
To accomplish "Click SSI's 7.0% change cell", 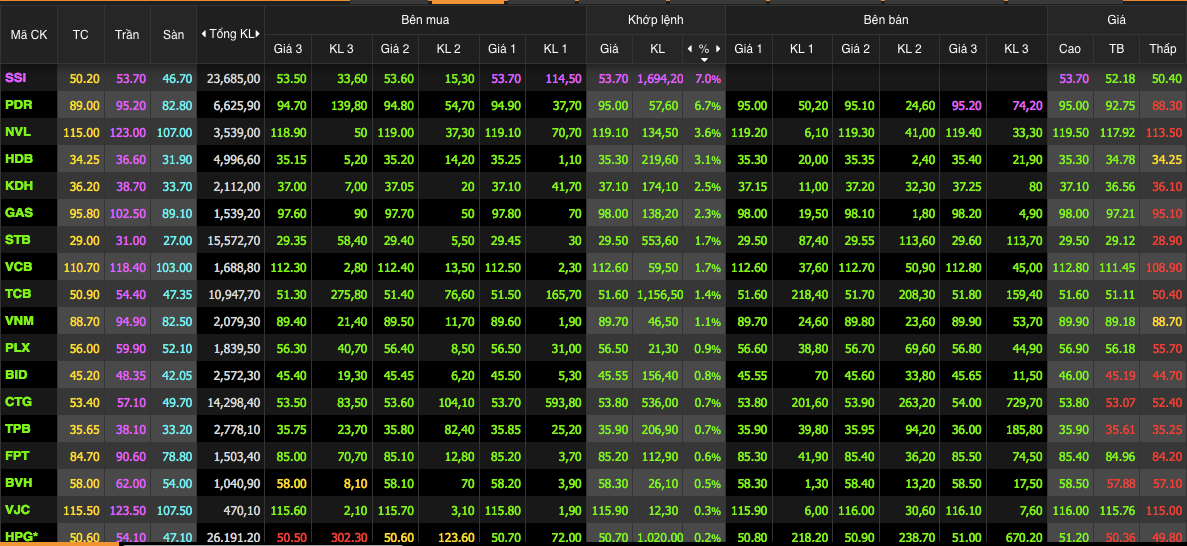I will (x=706, y=78).
